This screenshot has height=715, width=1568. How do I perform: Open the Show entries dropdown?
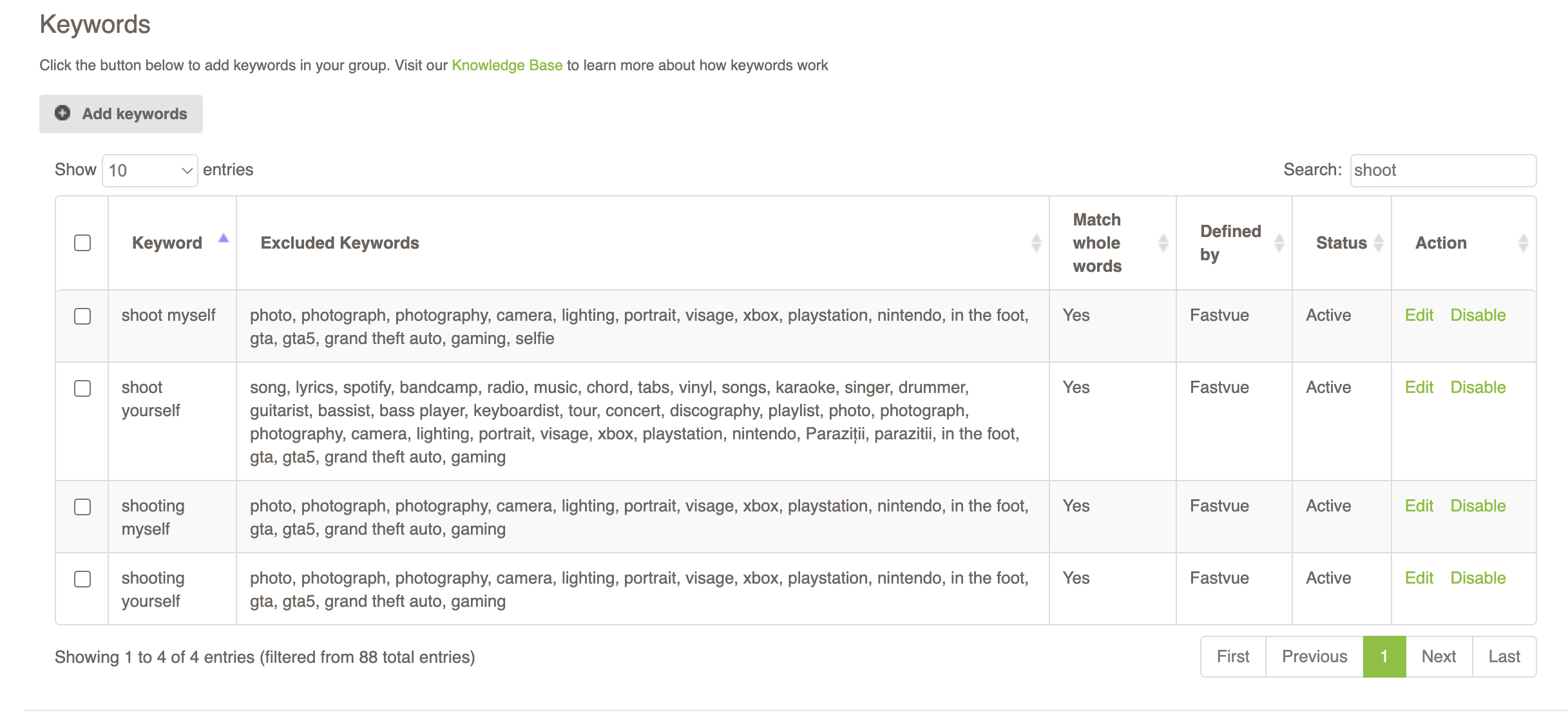149,169
